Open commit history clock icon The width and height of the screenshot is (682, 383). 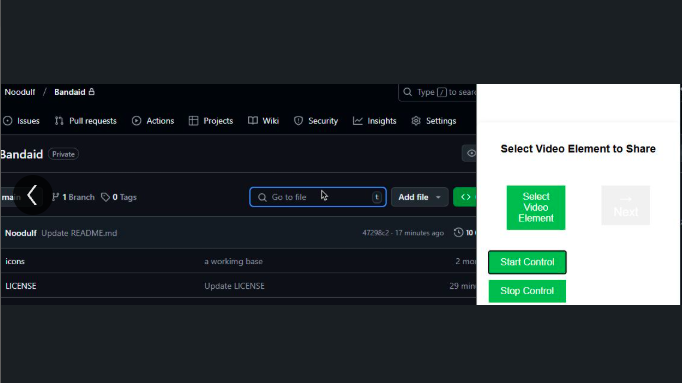click(x=458, y=233)
